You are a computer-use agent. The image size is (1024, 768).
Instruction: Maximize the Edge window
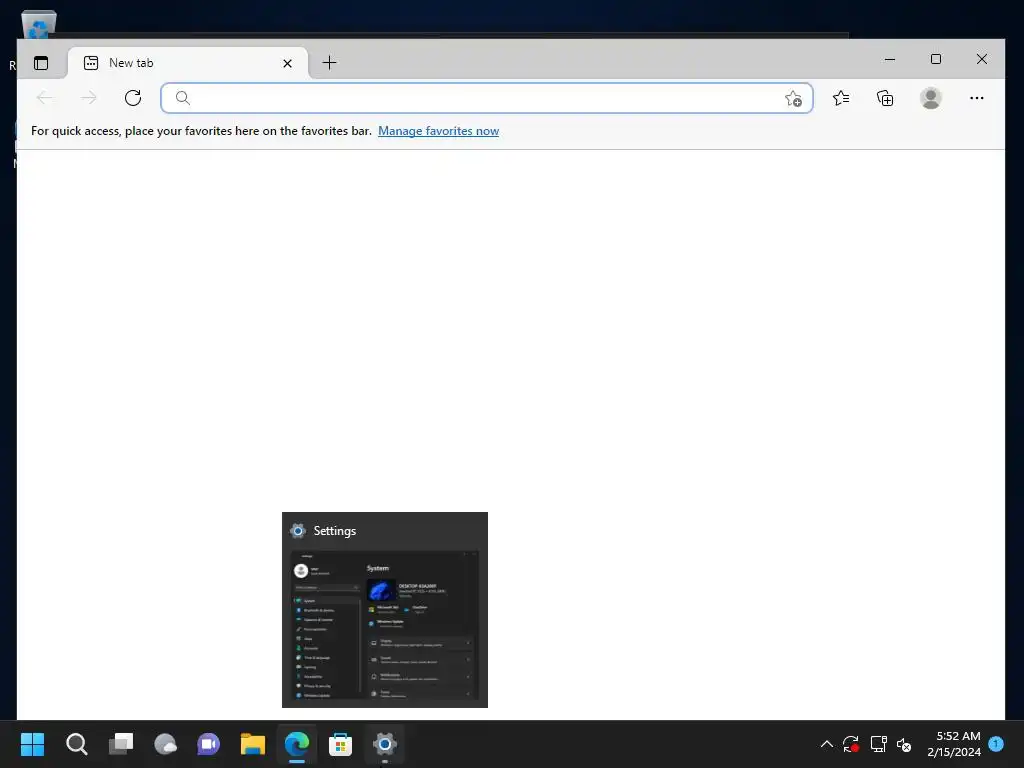(x=936, y=59)
